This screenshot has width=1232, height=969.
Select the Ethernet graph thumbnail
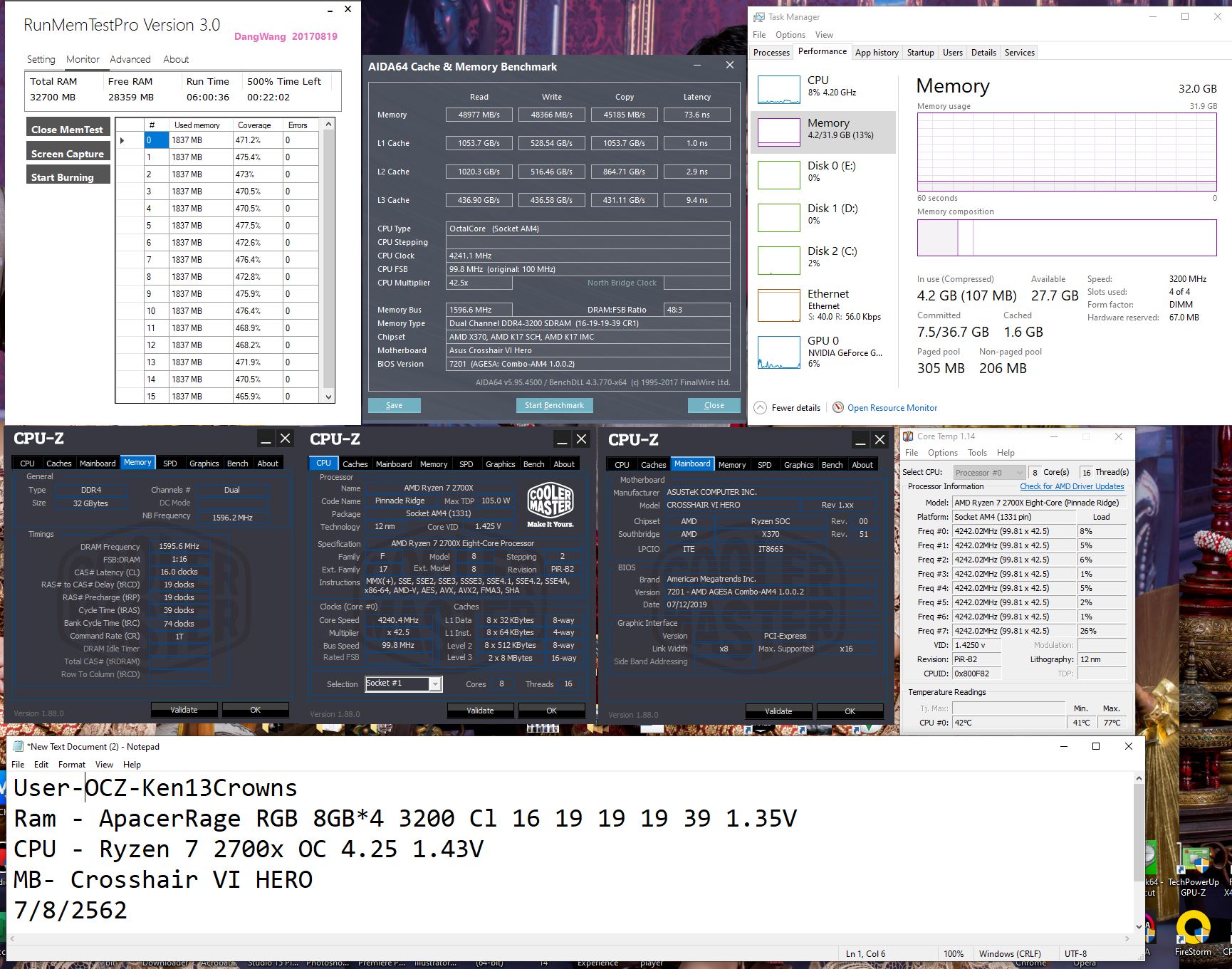coord(778,306)
